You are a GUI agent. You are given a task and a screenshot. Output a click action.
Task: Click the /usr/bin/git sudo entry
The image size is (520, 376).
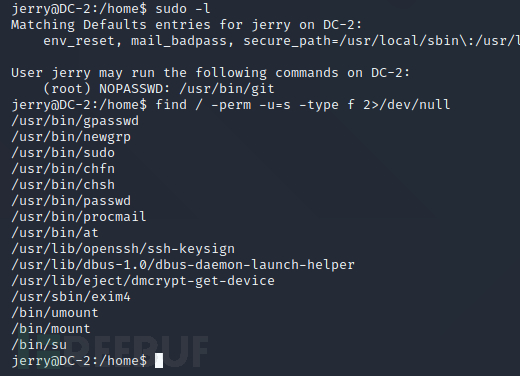(x=227, y=89)
